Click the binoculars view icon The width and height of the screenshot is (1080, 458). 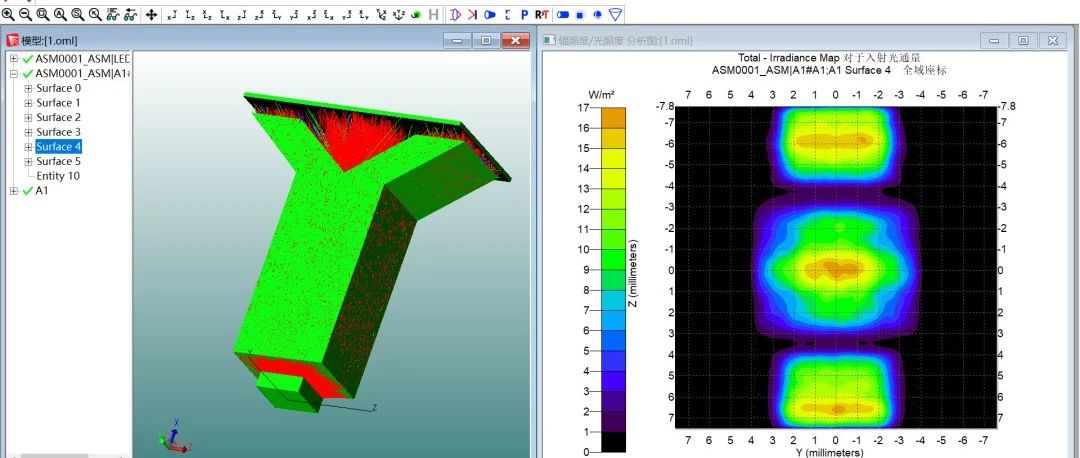(x=112, y=15)
